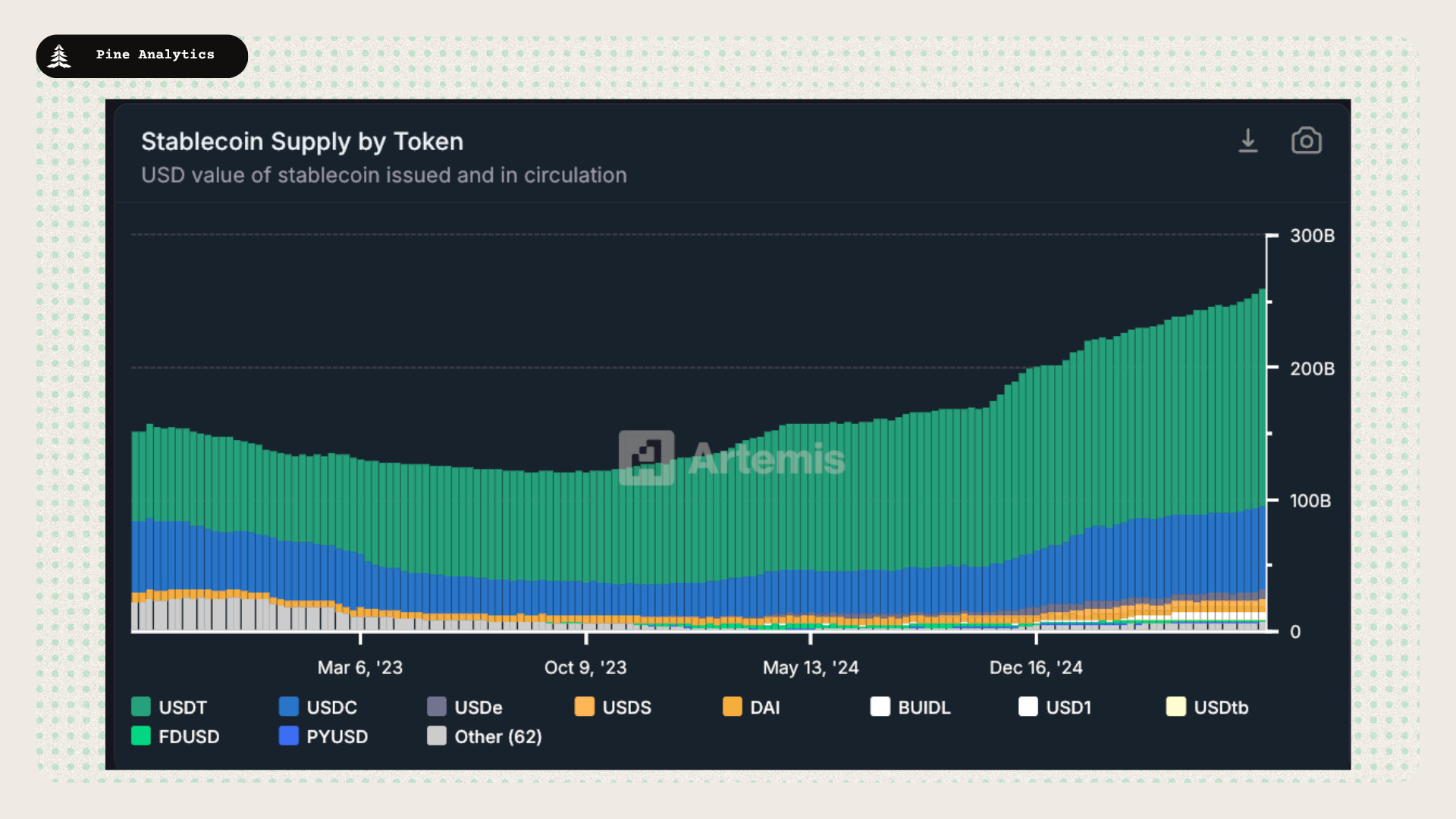Click the download chart icon
The width and height of the screenshot is (1456, 819).
1247,141
